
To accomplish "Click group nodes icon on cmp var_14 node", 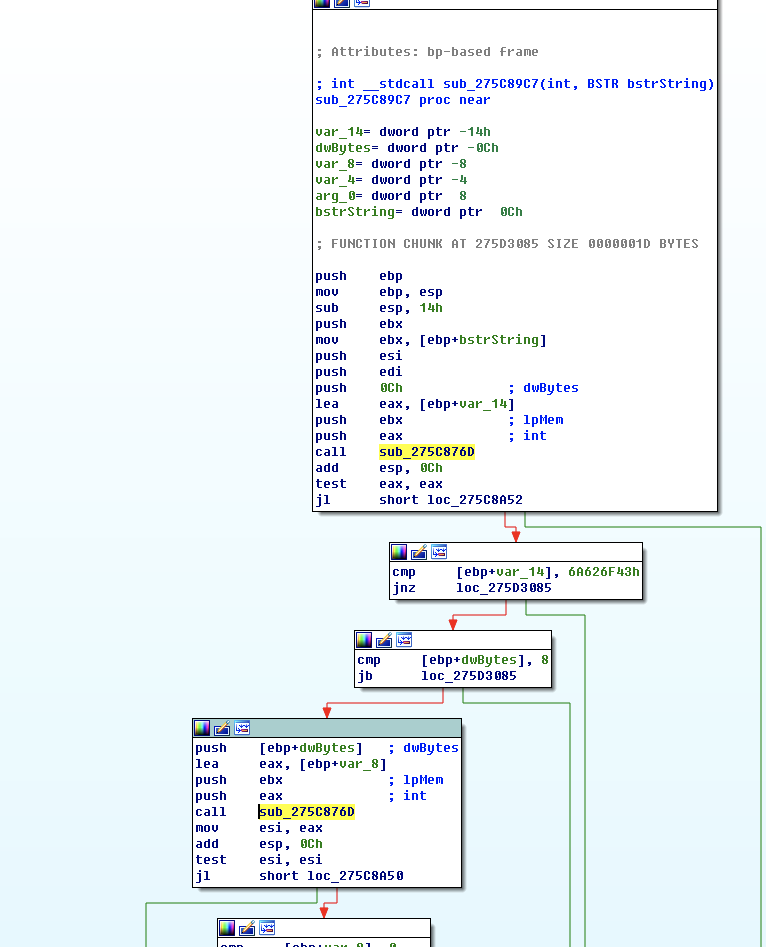I will [438, 552].
